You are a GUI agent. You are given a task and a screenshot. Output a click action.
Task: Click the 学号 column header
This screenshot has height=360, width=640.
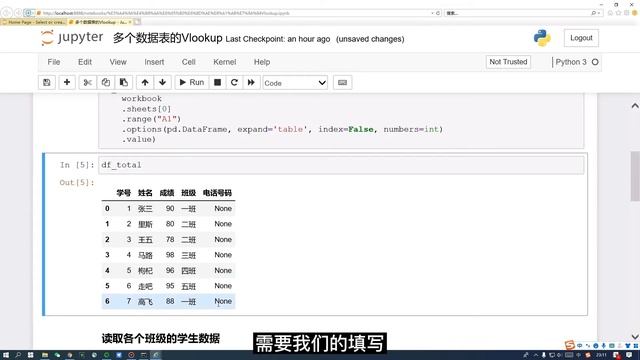coord(123,193)
